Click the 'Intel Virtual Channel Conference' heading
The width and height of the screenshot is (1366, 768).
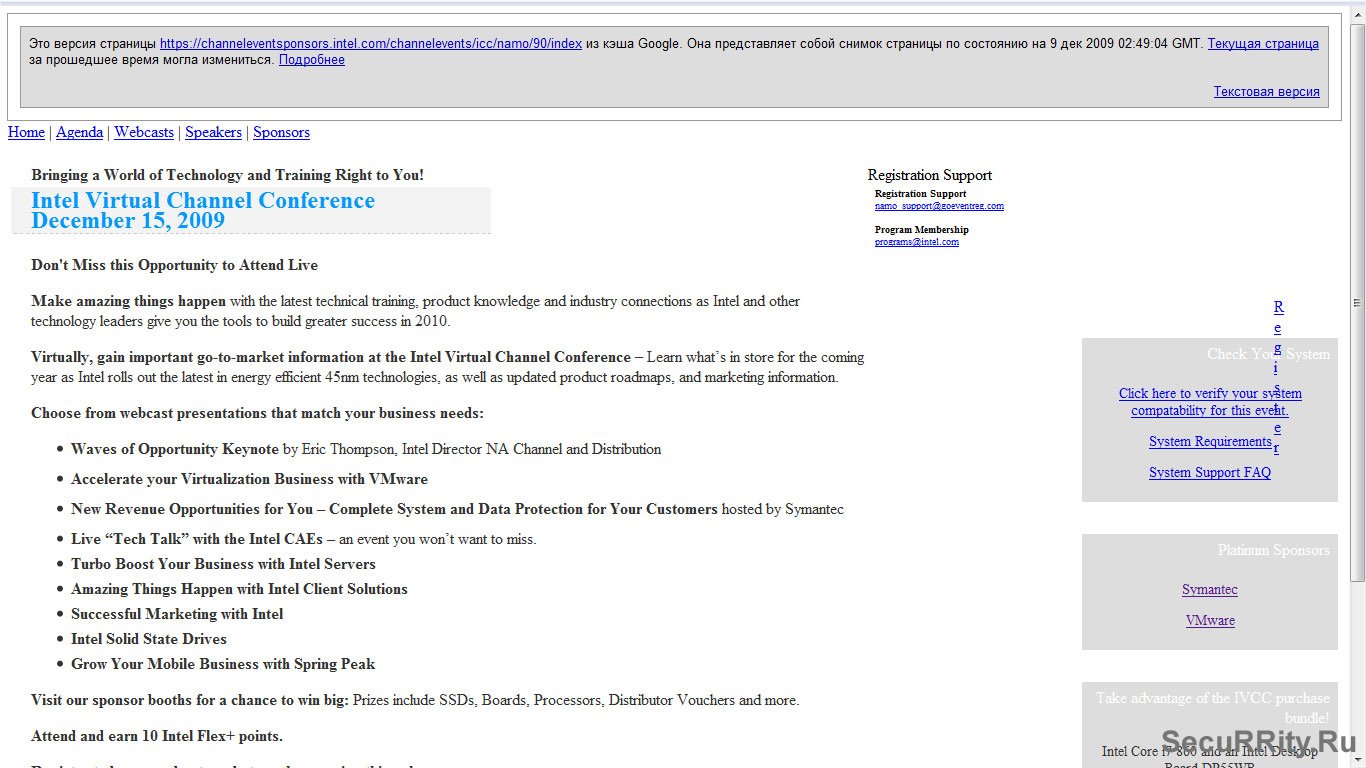click(x=203, y=200)
